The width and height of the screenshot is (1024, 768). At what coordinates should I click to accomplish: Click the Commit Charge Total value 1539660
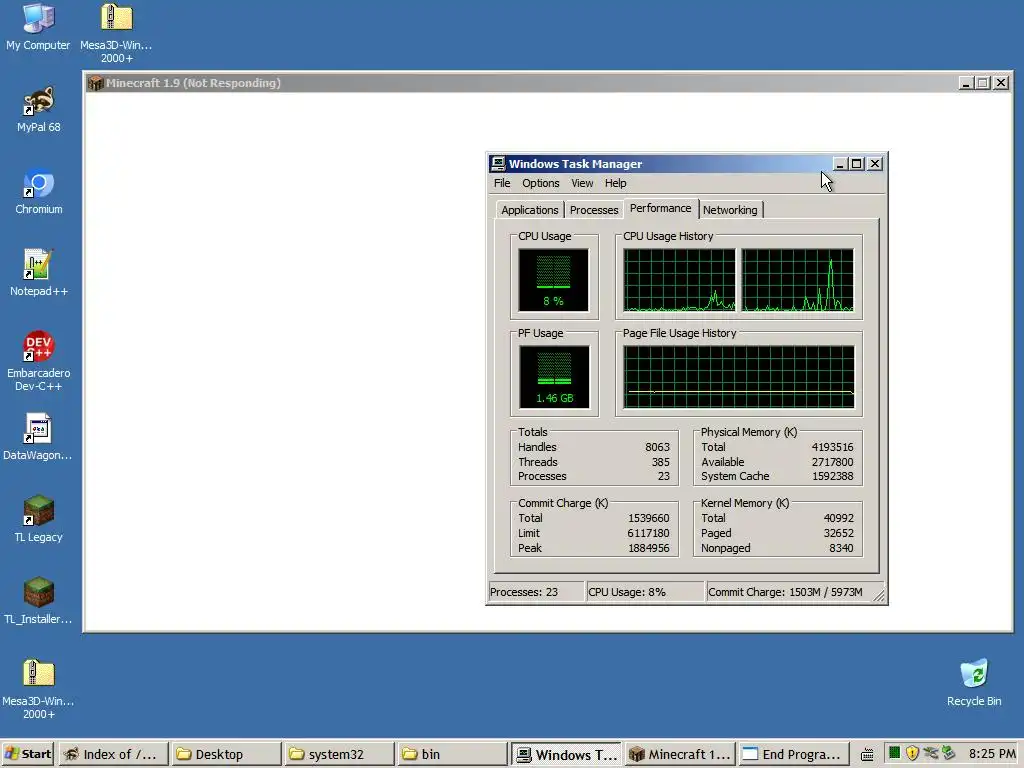click(648, 518)
